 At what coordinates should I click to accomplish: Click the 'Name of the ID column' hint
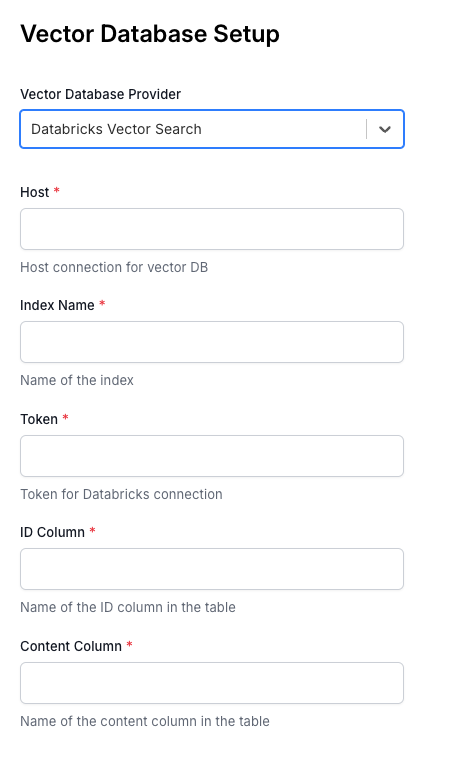128,608
